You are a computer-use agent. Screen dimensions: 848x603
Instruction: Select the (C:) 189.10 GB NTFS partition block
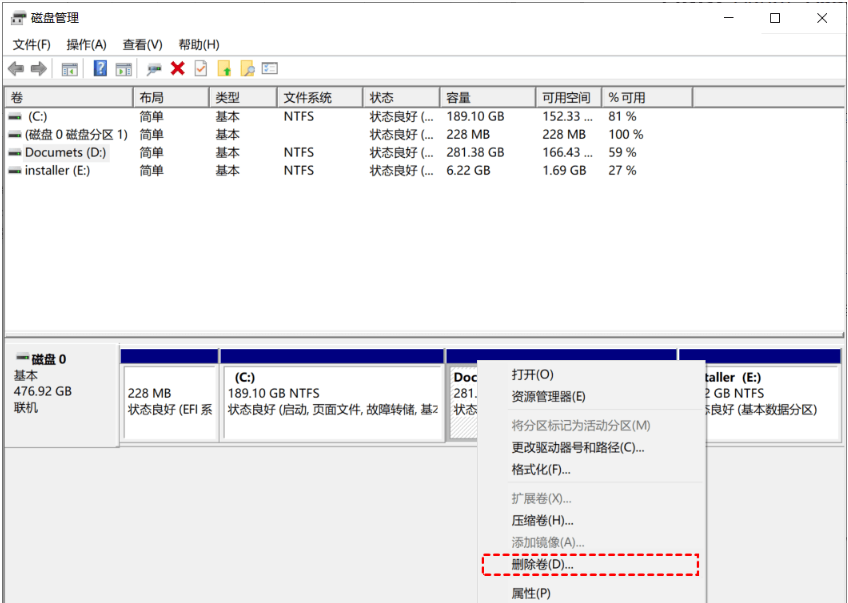[x=333, y=395]
